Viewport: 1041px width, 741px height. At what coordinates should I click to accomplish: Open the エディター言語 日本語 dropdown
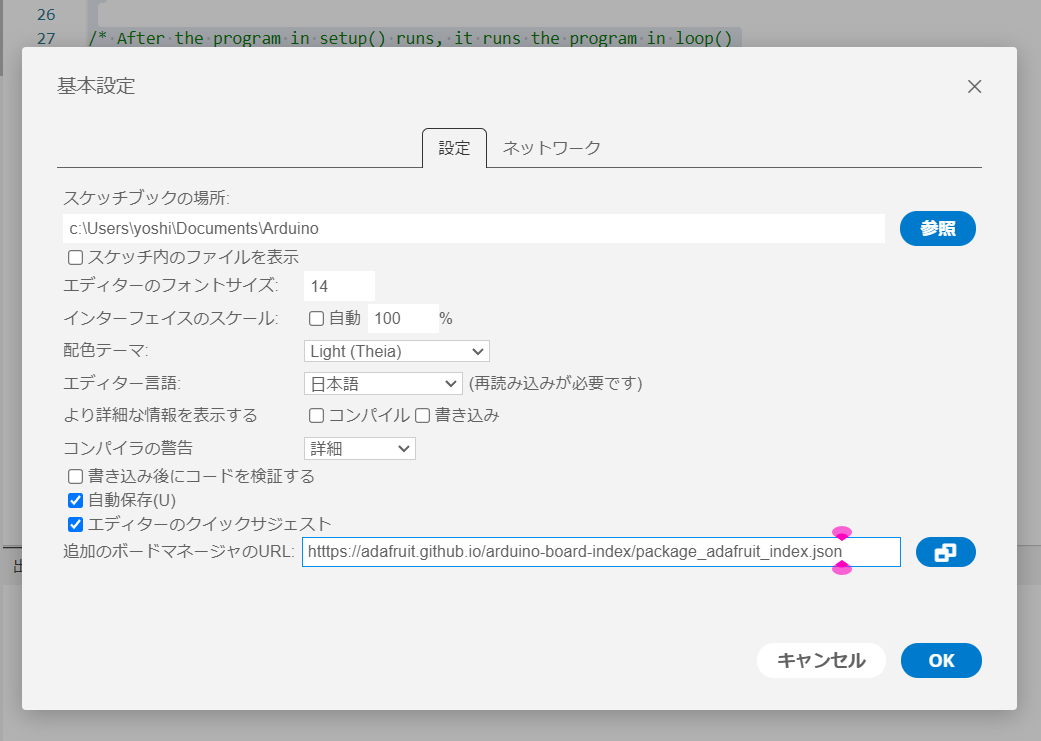(x=383, y=384)
